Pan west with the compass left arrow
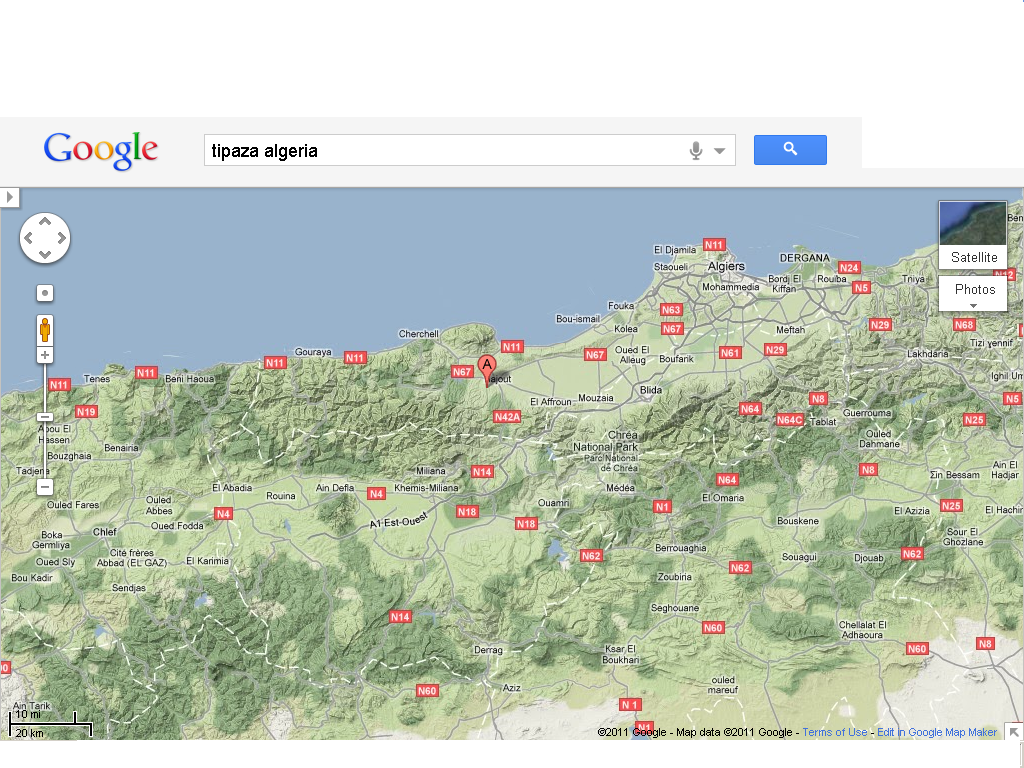 27,238
